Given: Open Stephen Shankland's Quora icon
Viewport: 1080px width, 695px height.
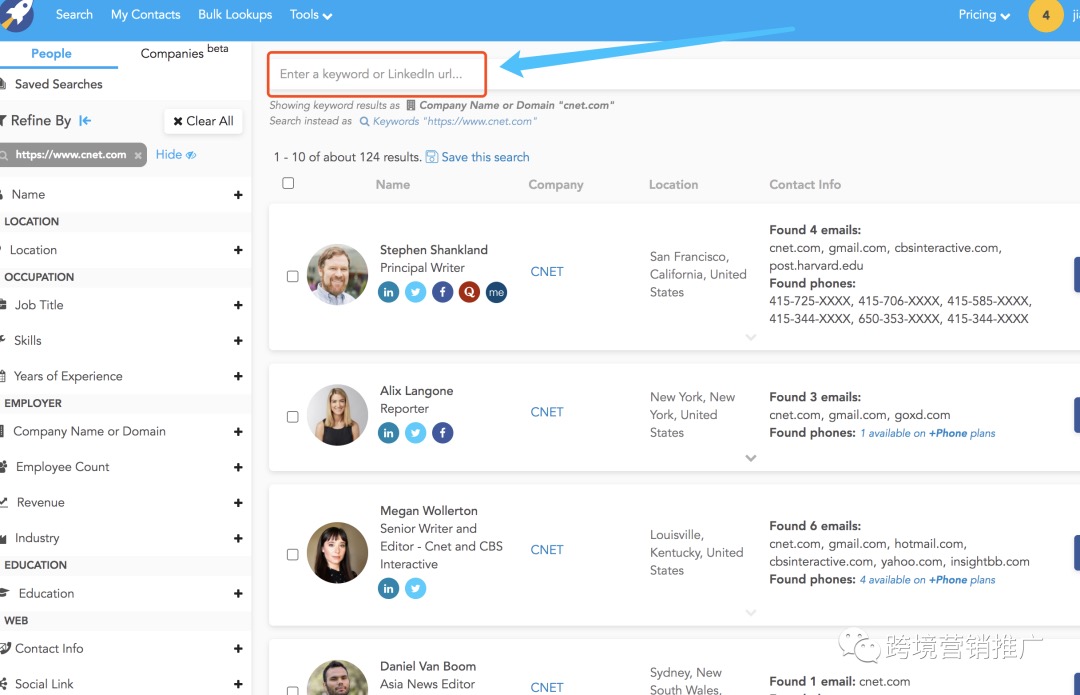Looking at the screenshot, I should coord(469,292).
